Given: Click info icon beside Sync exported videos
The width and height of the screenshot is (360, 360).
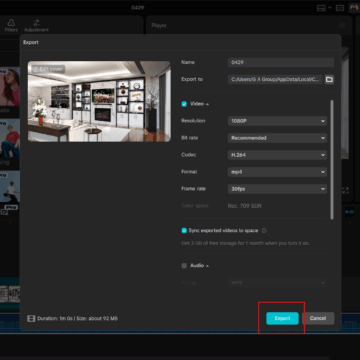Looking at the screenshot, I should coord(264,230).
